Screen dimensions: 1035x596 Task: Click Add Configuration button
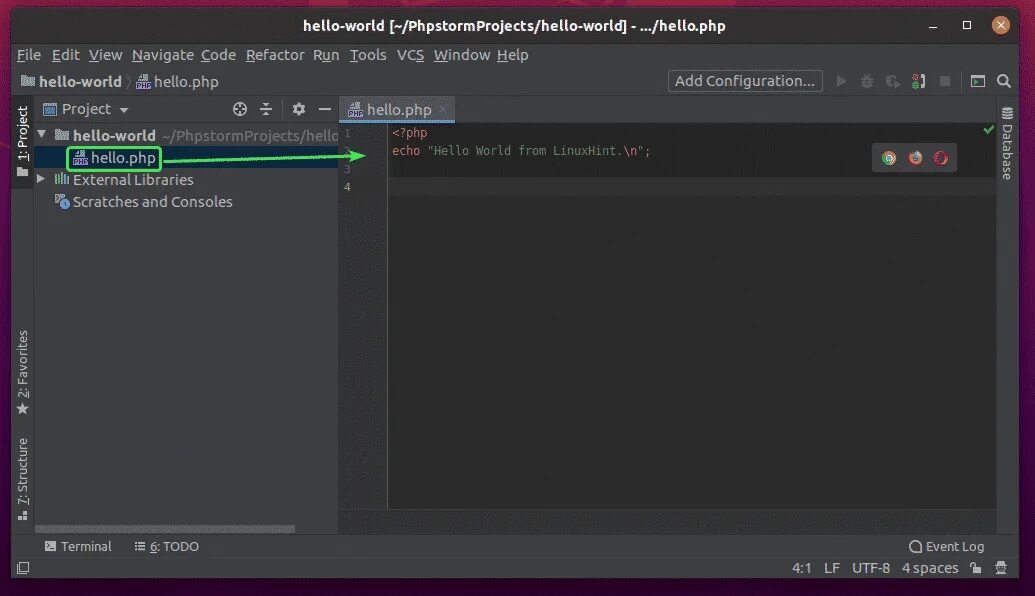point(745,81)
